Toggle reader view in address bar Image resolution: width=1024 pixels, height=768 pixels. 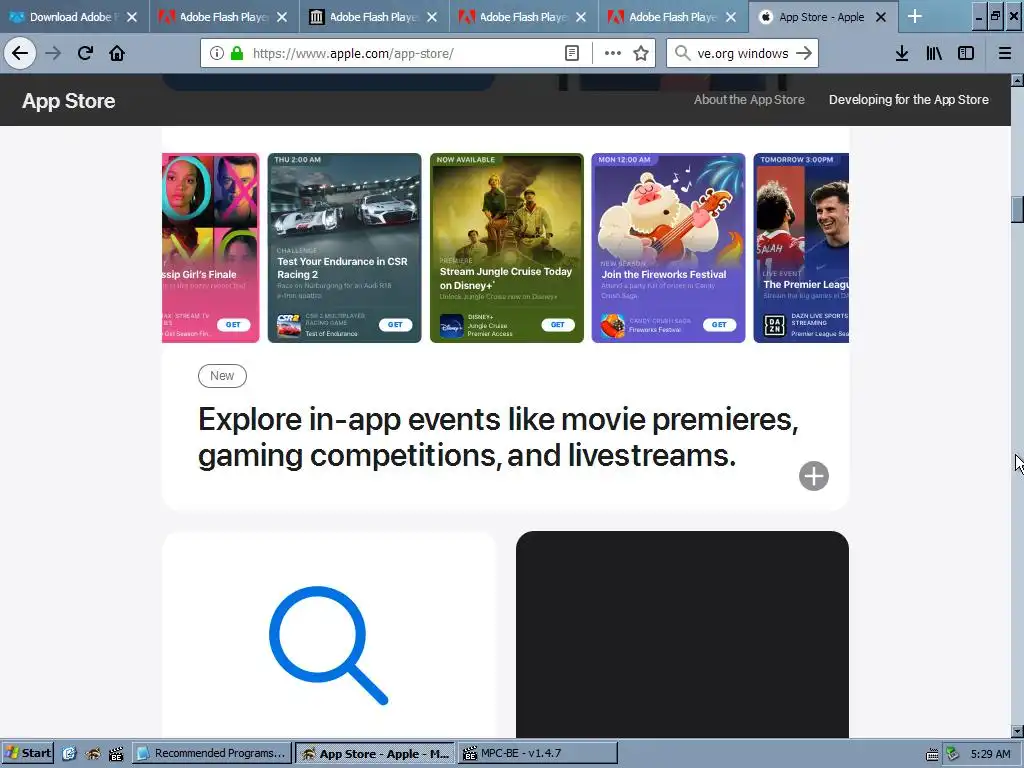571,53
